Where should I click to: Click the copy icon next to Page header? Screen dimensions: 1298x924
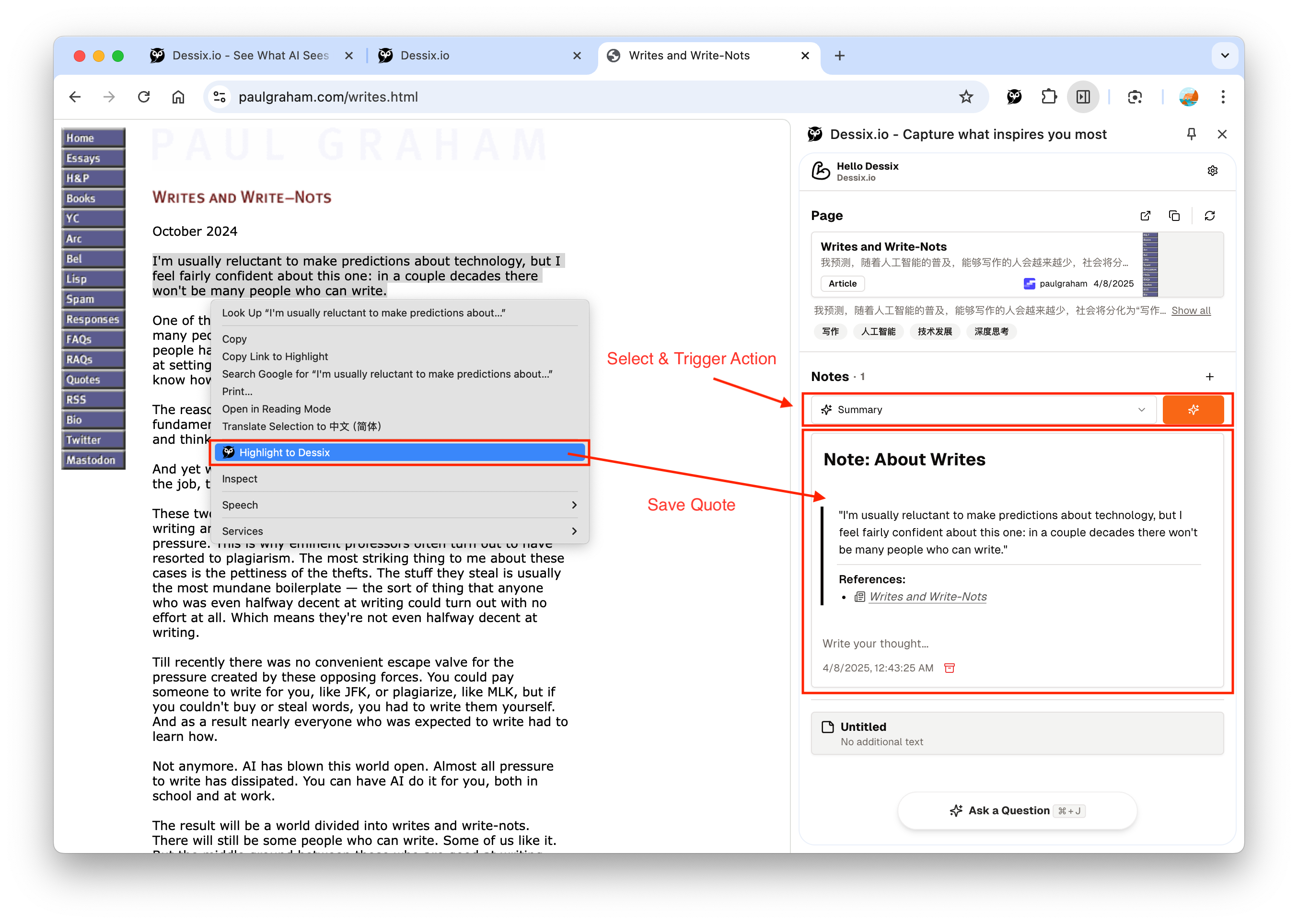point(1174,216)
